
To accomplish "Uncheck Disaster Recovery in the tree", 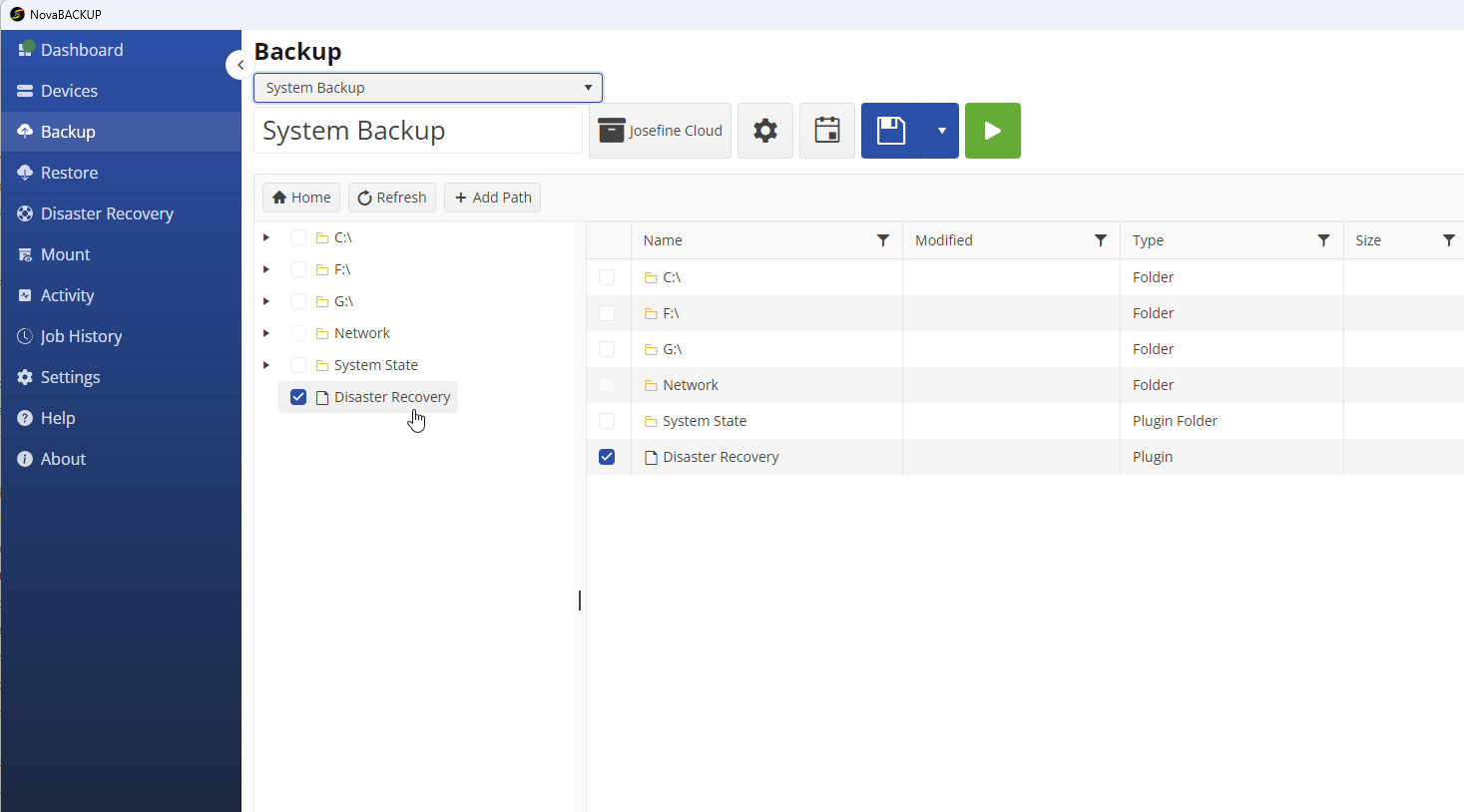I will (x=298, y=397).
